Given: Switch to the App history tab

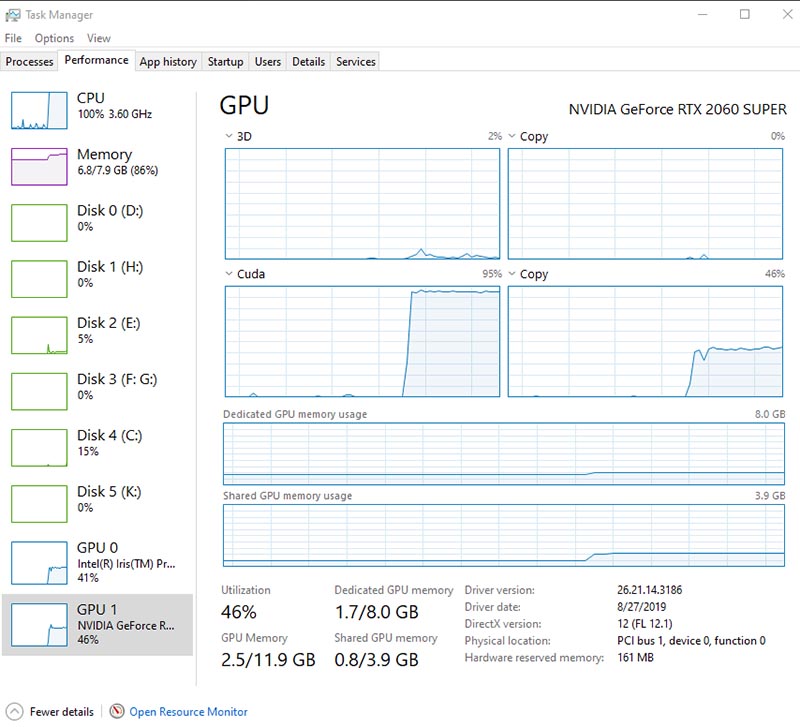Looking at the screenshot, I should tap(168, 62).
